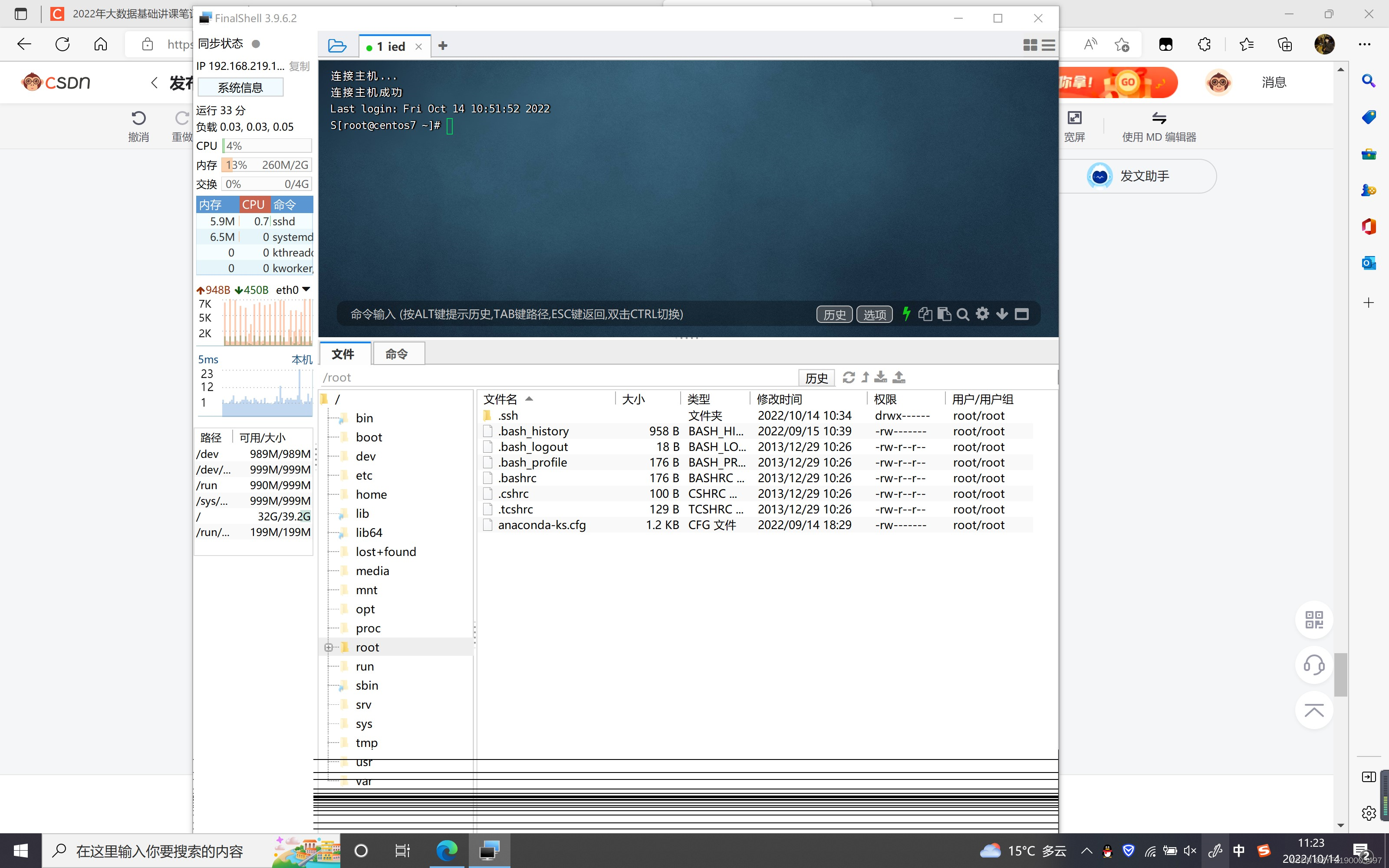The image size is (1389, 868).
Task: Open the eth0 network interface dropdown
Action: click(306, 289)
